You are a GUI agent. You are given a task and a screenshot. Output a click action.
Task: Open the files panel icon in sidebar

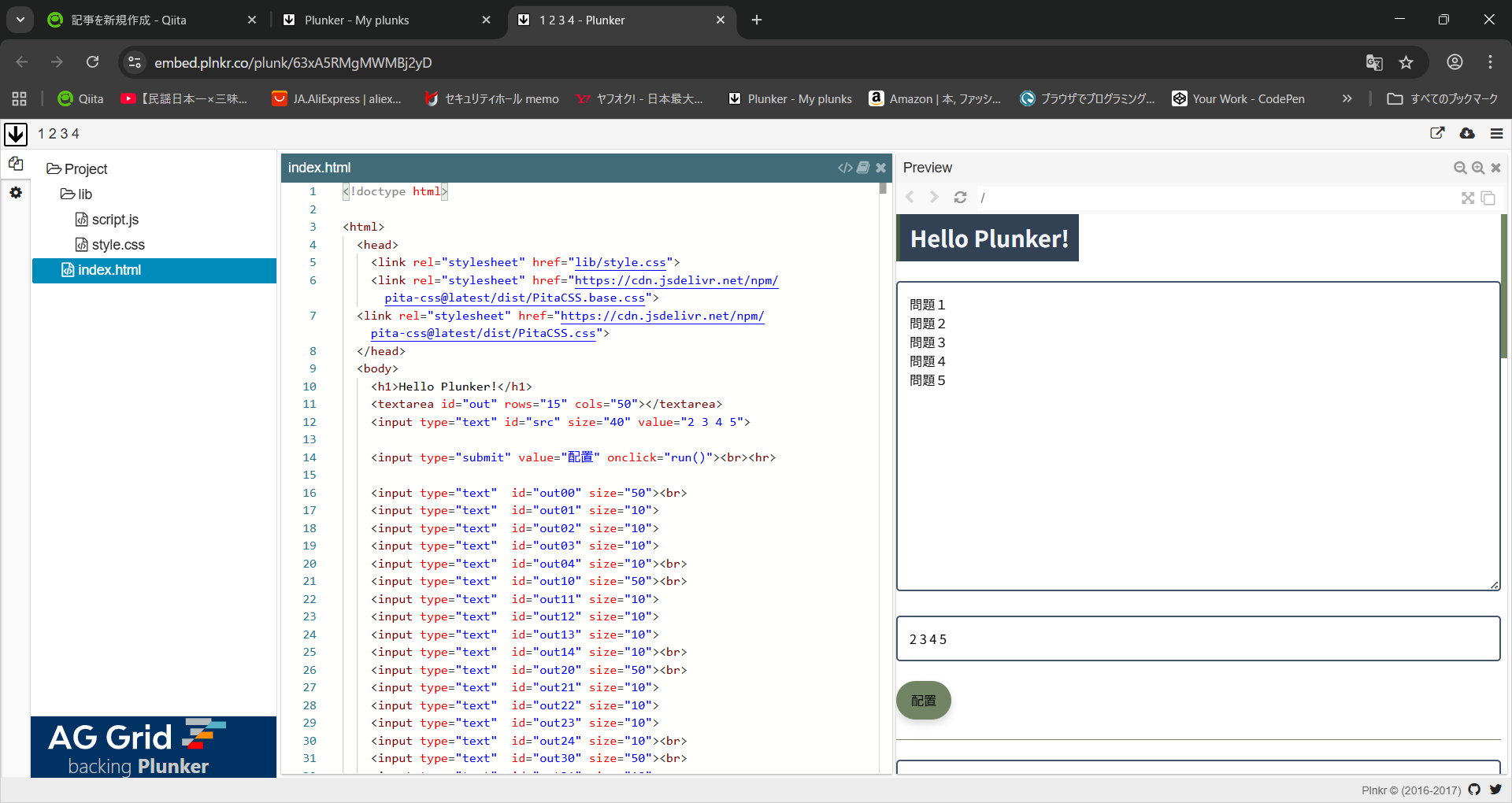point(16,164)
